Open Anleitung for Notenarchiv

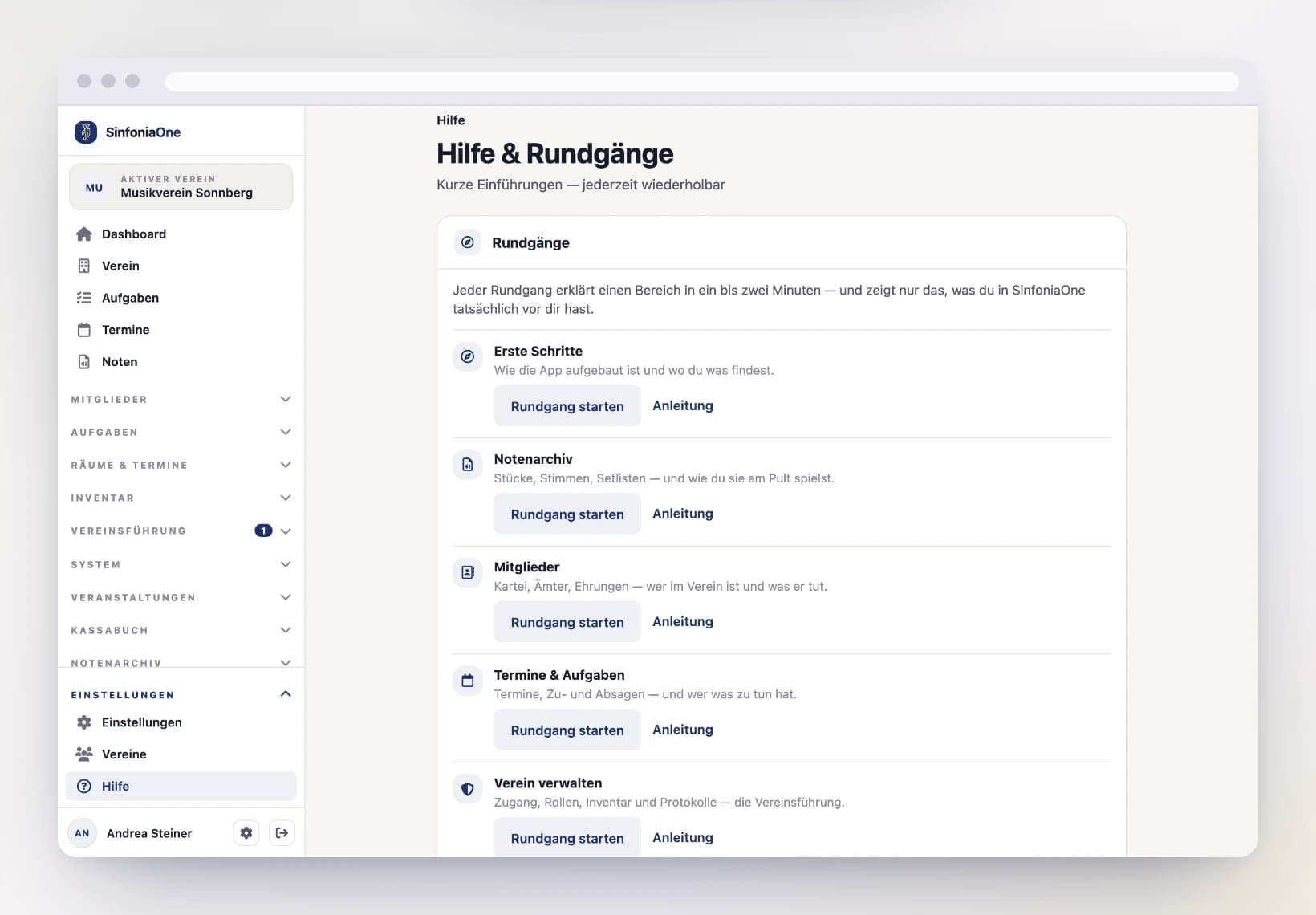click(683, 514)
